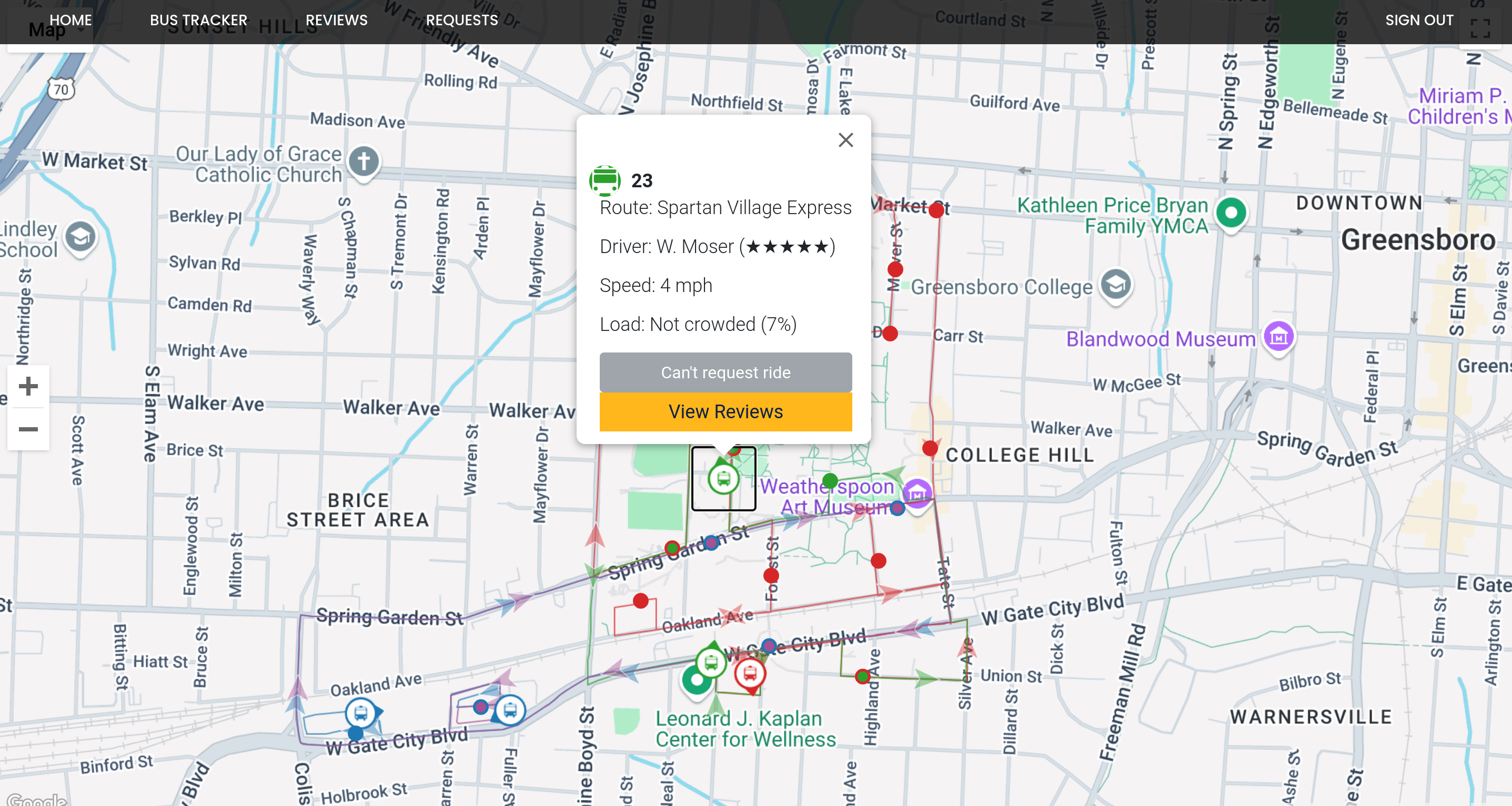Go to Home in the navbar
The height and width of the screenshot is (806, 1512).
70,20
